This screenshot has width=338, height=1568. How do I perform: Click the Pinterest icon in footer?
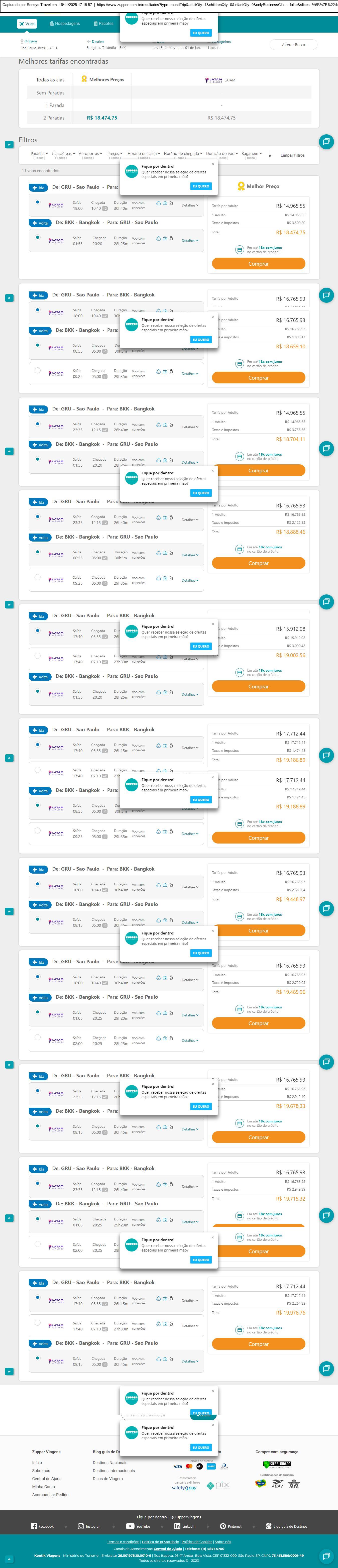(223, 1526)
